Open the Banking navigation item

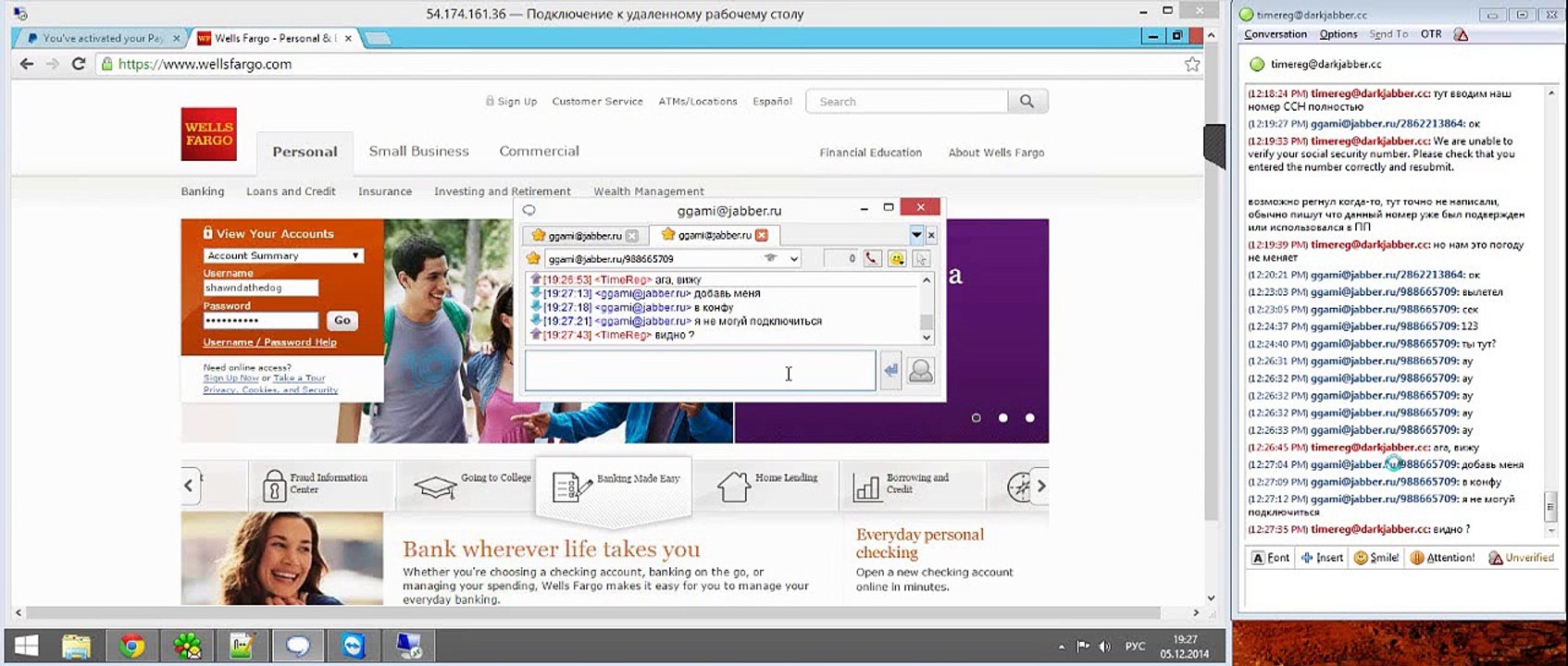(203, 191)
